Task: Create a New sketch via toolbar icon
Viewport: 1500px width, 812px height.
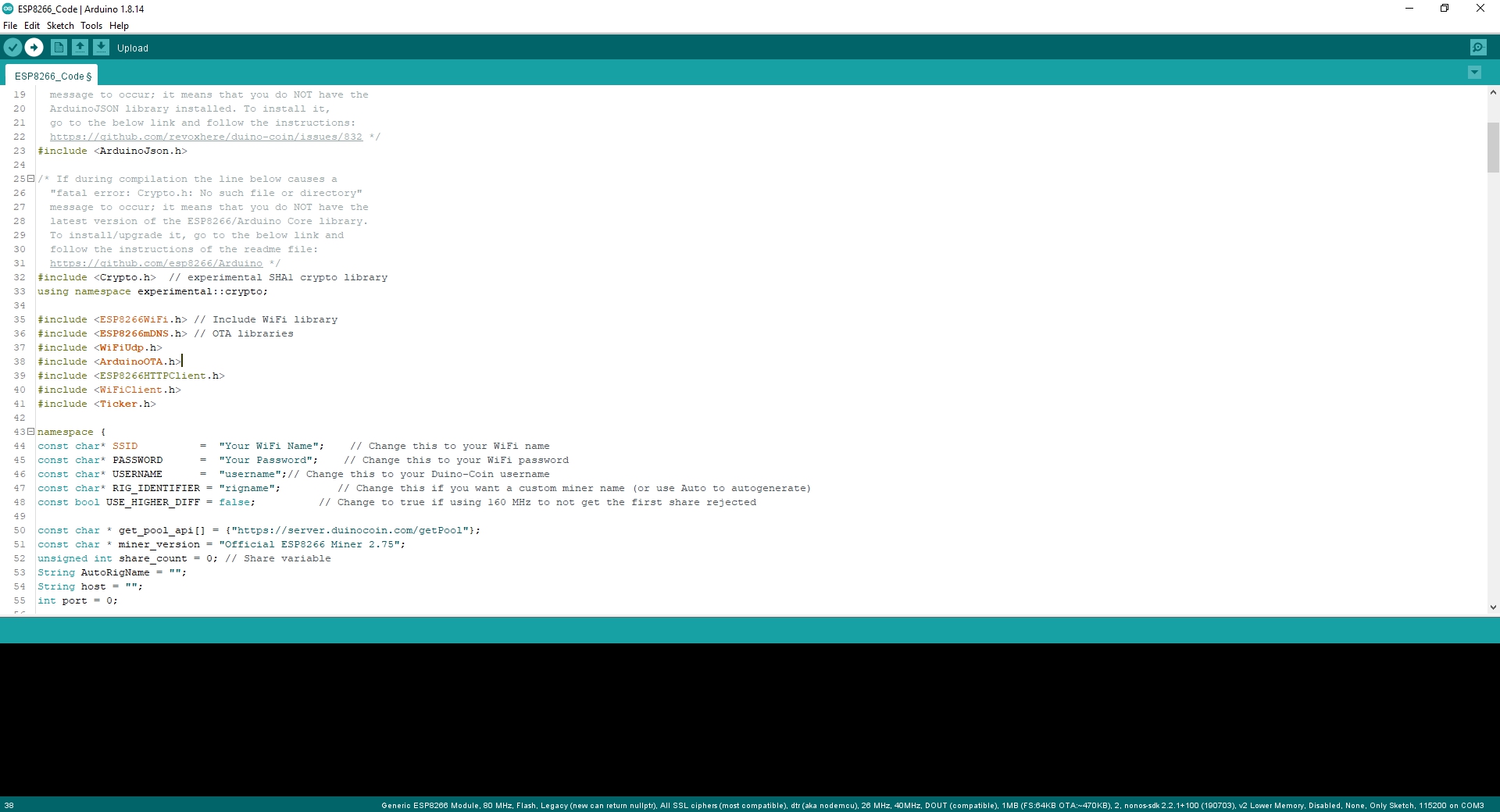Action: [x=59, y=48]
